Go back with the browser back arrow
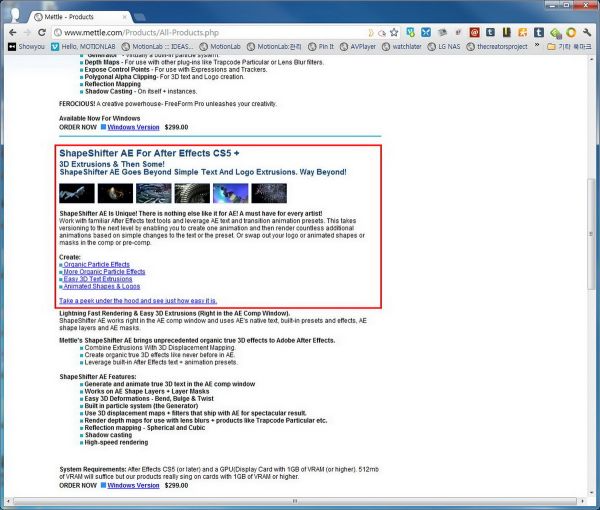Viewport: 600px width, 510px height. (13, 33)
